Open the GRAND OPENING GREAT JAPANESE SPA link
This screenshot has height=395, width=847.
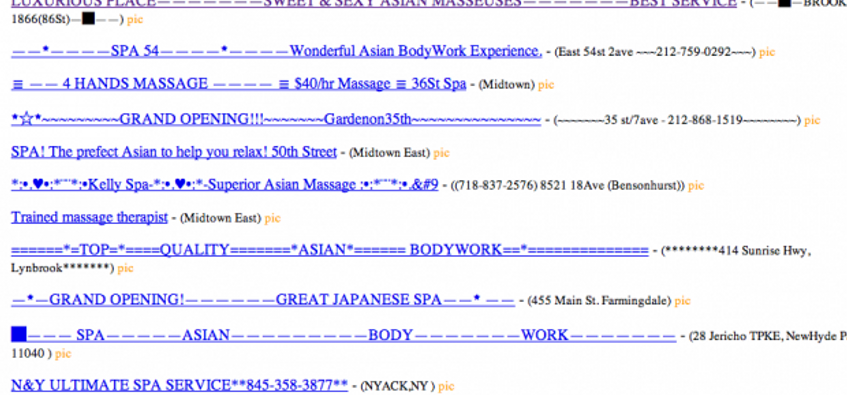point(263,299)
